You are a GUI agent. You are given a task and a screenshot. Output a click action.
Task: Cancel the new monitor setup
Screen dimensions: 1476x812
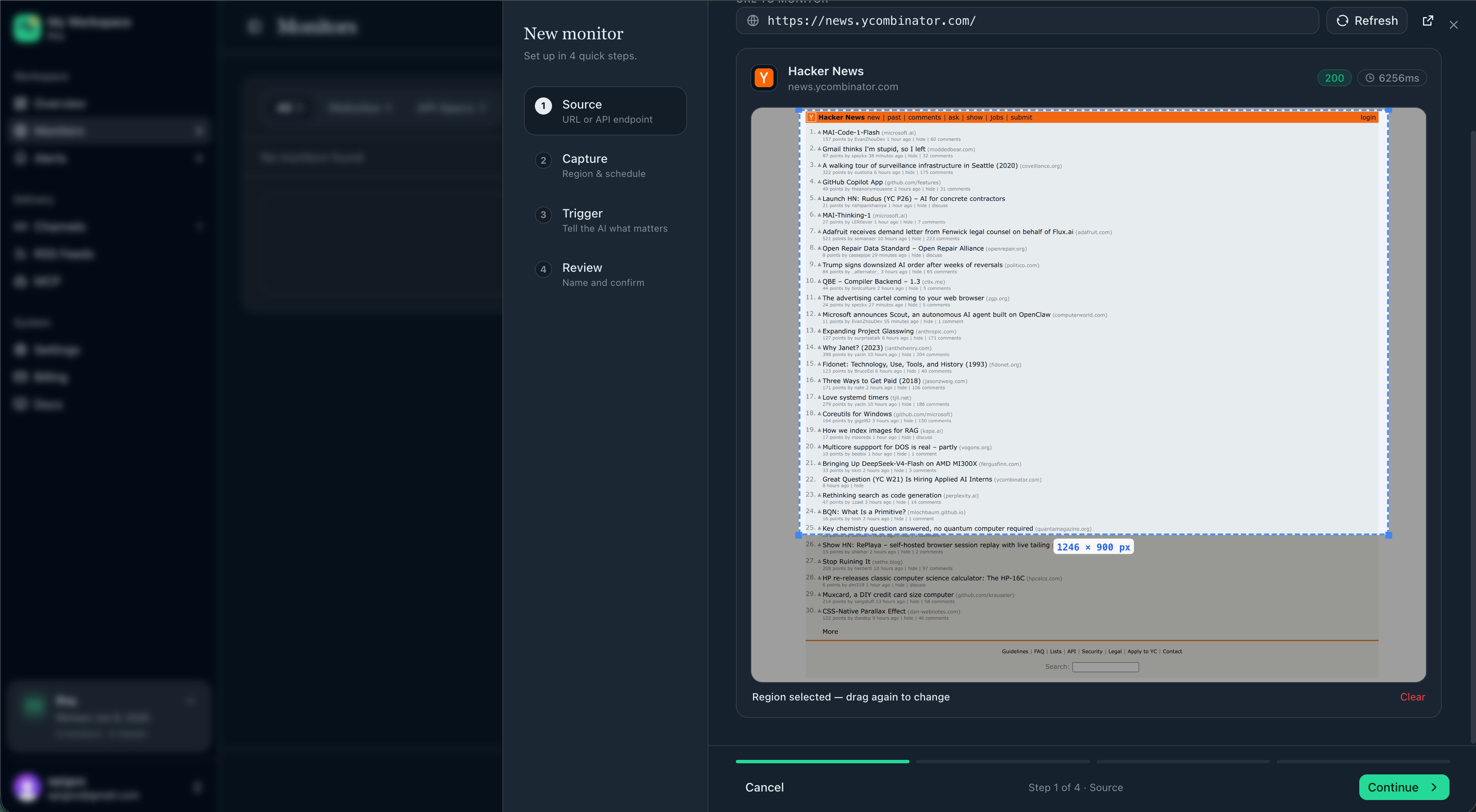click(765, 787)
